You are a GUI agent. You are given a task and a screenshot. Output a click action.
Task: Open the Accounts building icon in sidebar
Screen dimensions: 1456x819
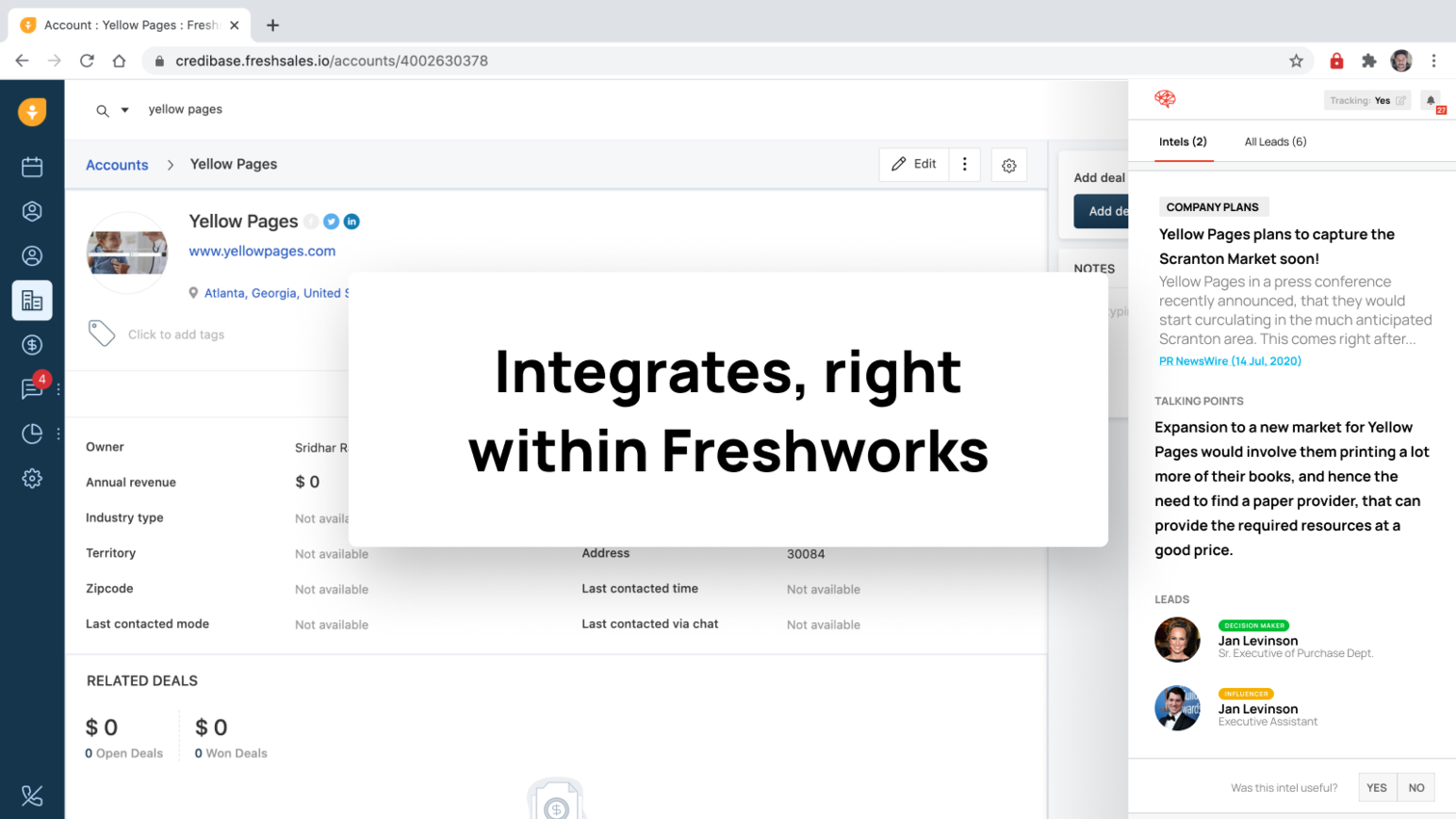[32, 301]
